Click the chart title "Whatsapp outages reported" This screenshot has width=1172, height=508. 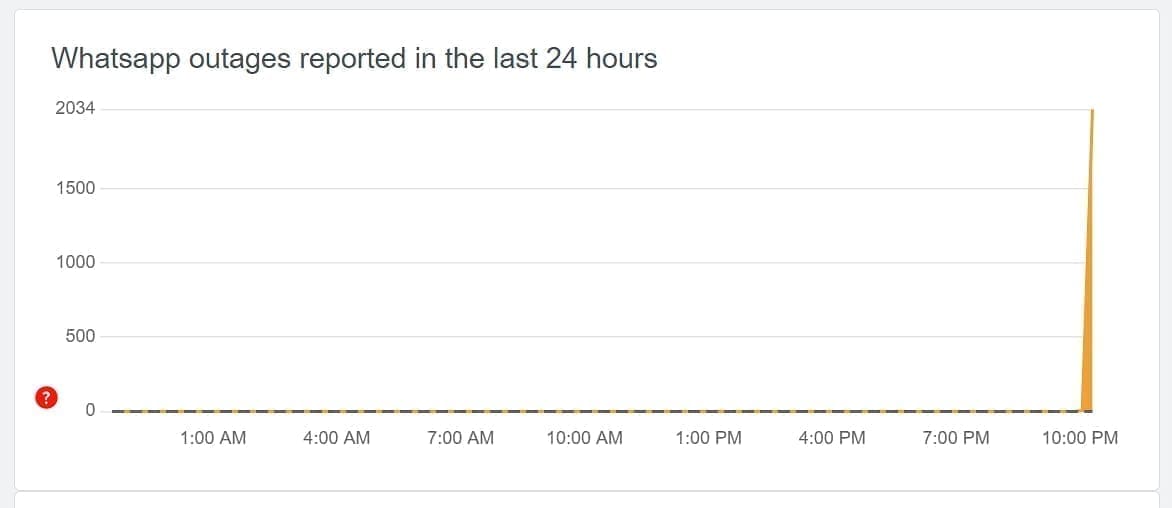(x=354, y=59)
